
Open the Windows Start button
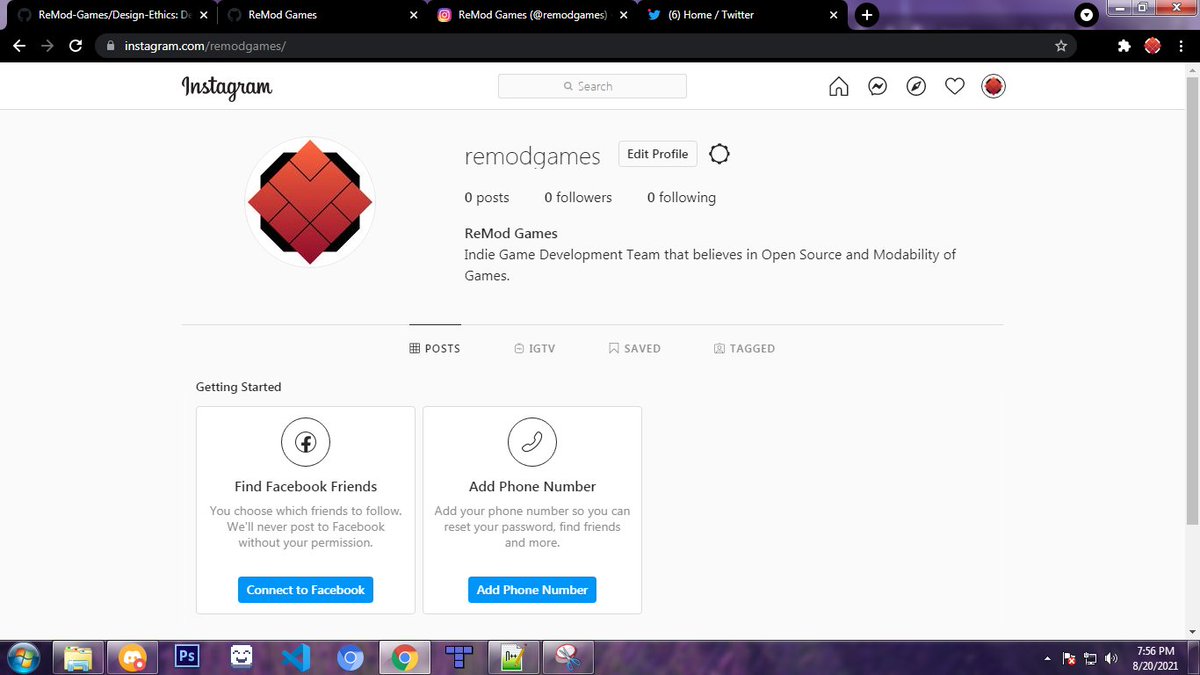tap(22, 657)
